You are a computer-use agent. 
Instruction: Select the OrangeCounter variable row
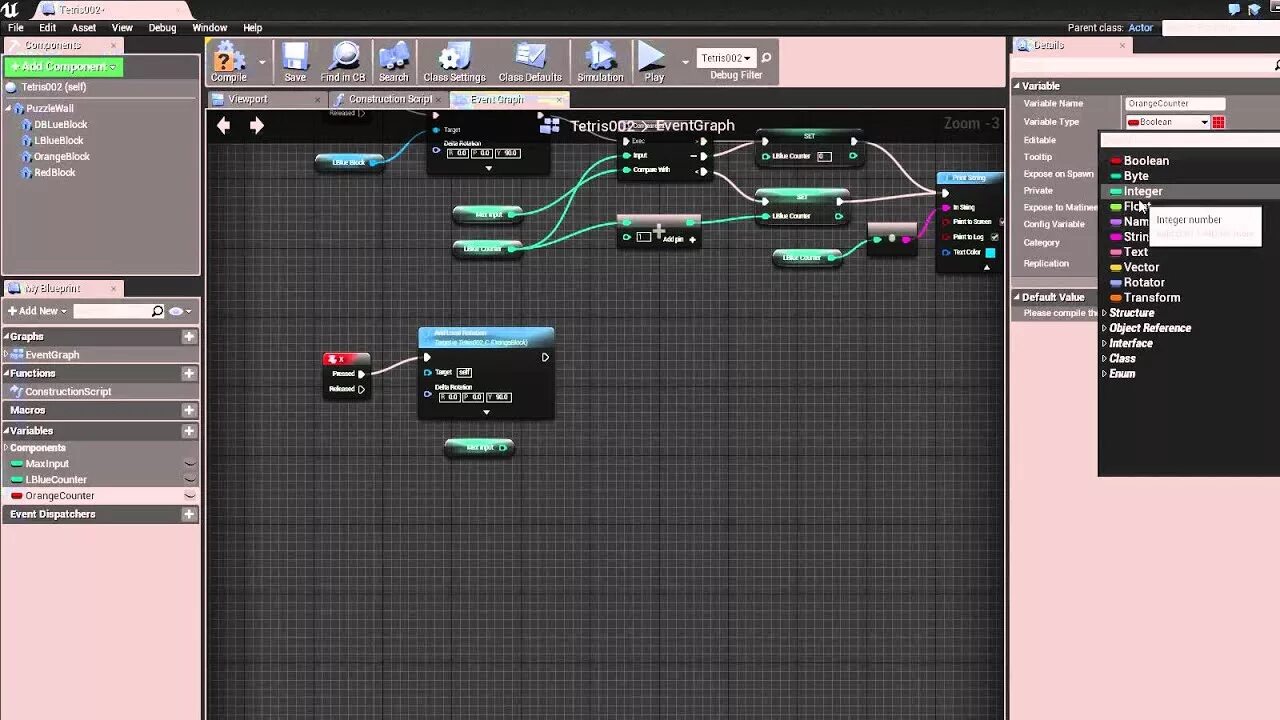tap(100, 496)
